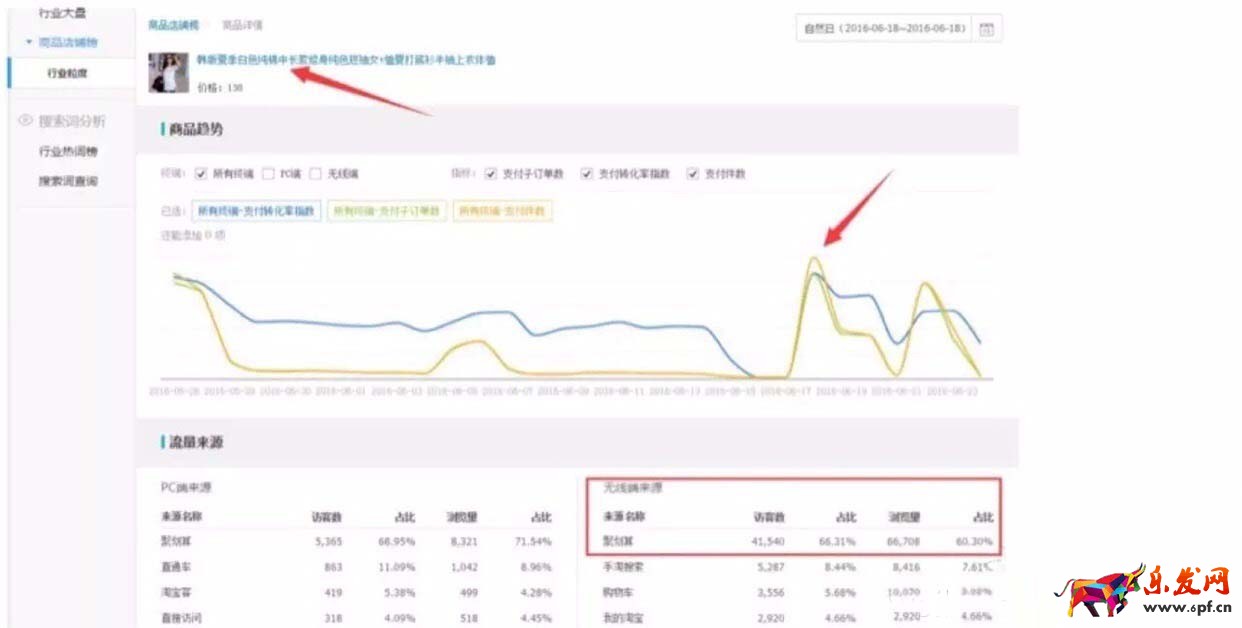Select 行业大盘 in the sidebar
This screenshot has width=1242, height=628.
[62, 13]
